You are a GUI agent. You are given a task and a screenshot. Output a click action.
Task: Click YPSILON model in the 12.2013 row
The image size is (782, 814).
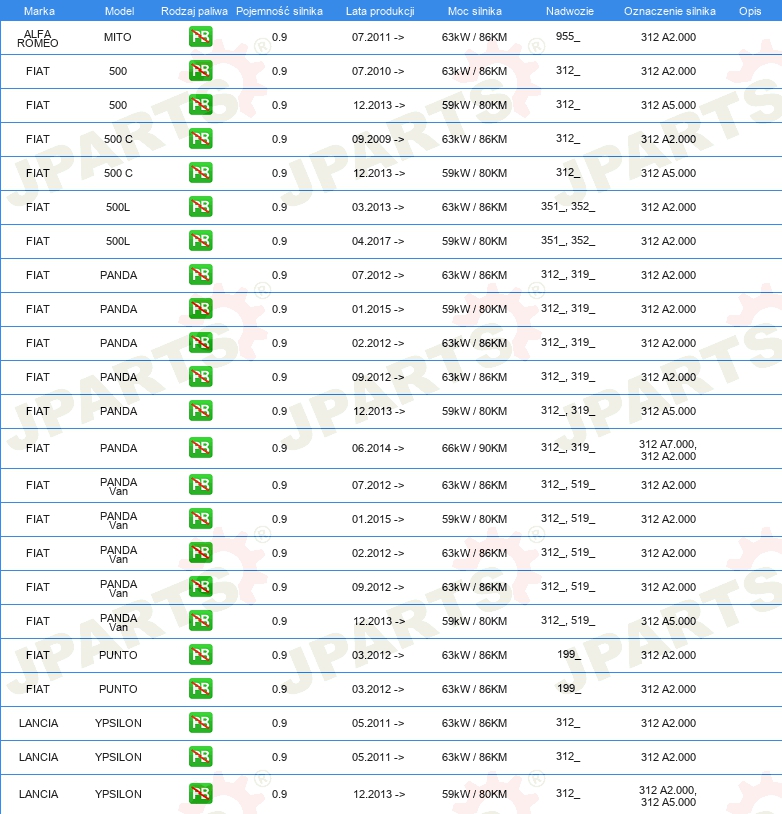(x=118, y=794)
